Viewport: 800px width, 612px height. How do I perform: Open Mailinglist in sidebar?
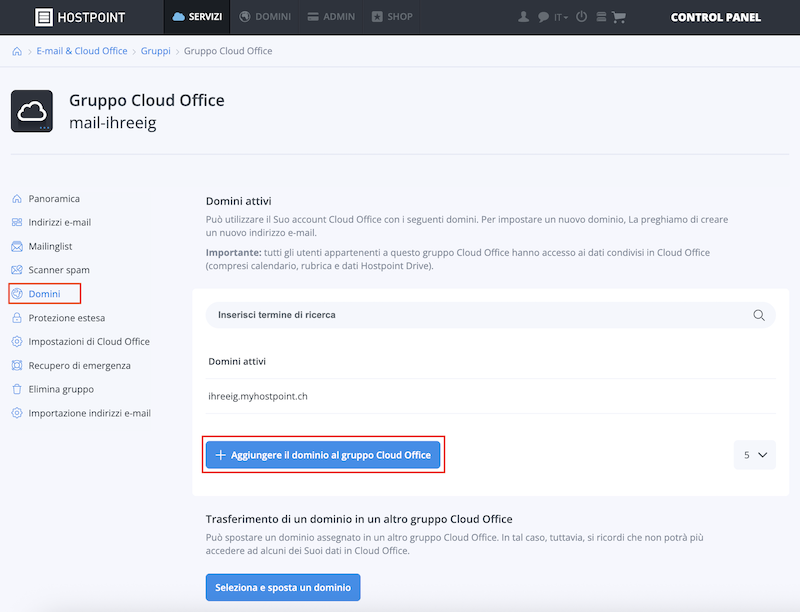coord(50,246)
